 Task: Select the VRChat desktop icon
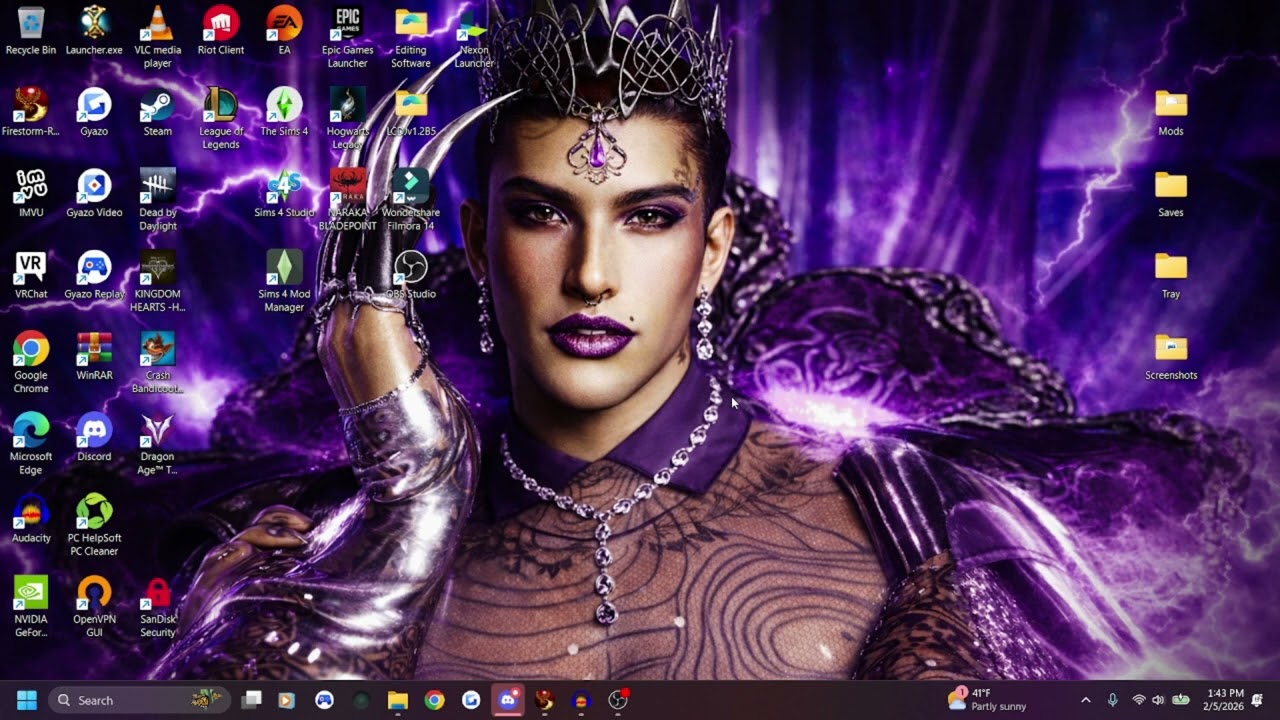(31, 275)
